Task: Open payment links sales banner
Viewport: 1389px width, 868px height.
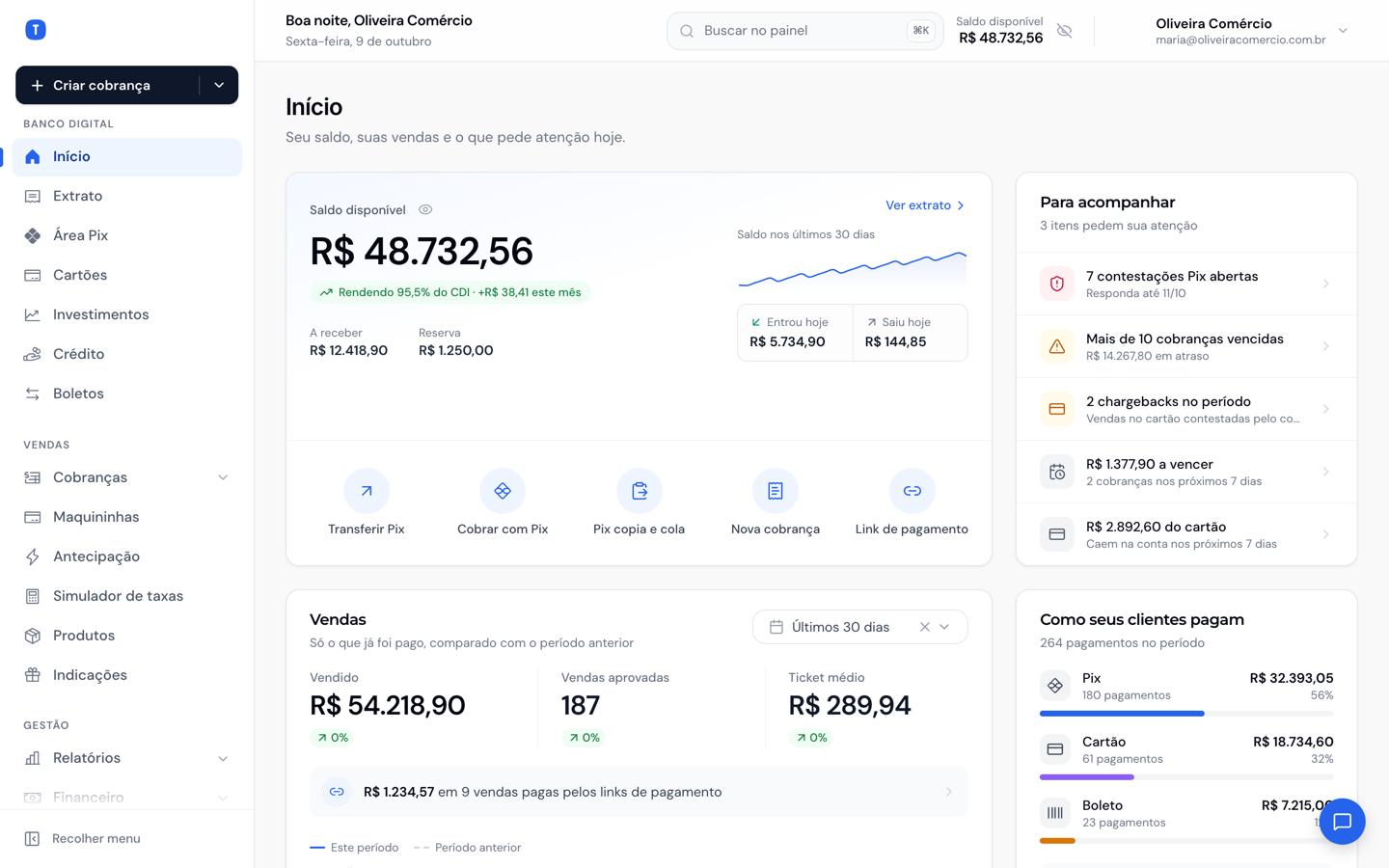Action: pyautogui.click(x=639, y=792)
